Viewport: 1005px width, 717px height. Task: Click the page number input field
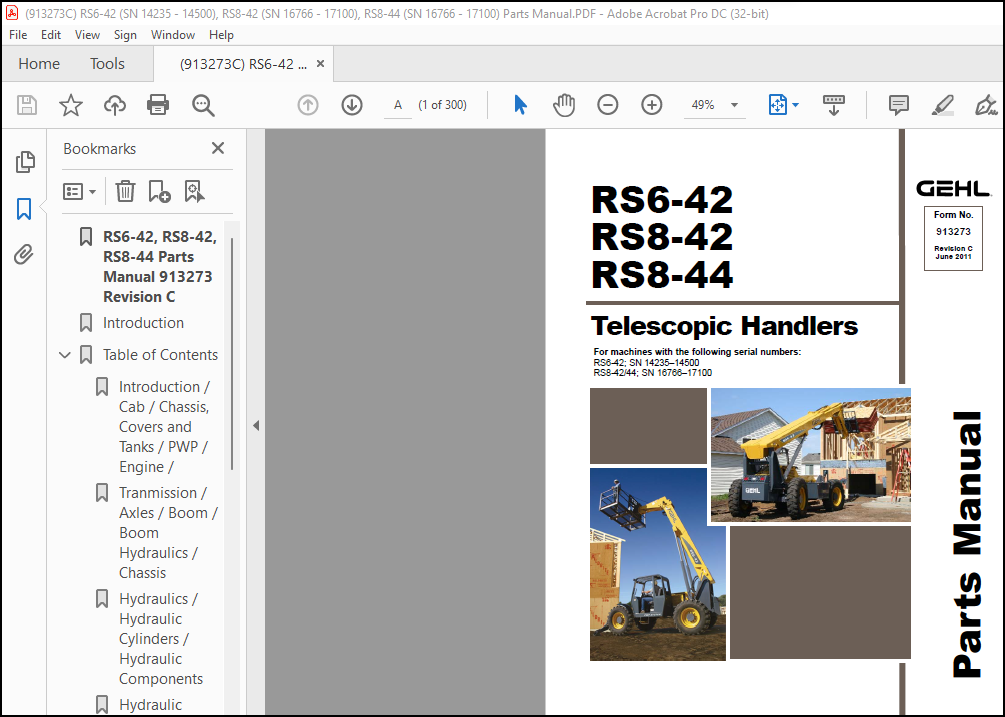(398, 105)
